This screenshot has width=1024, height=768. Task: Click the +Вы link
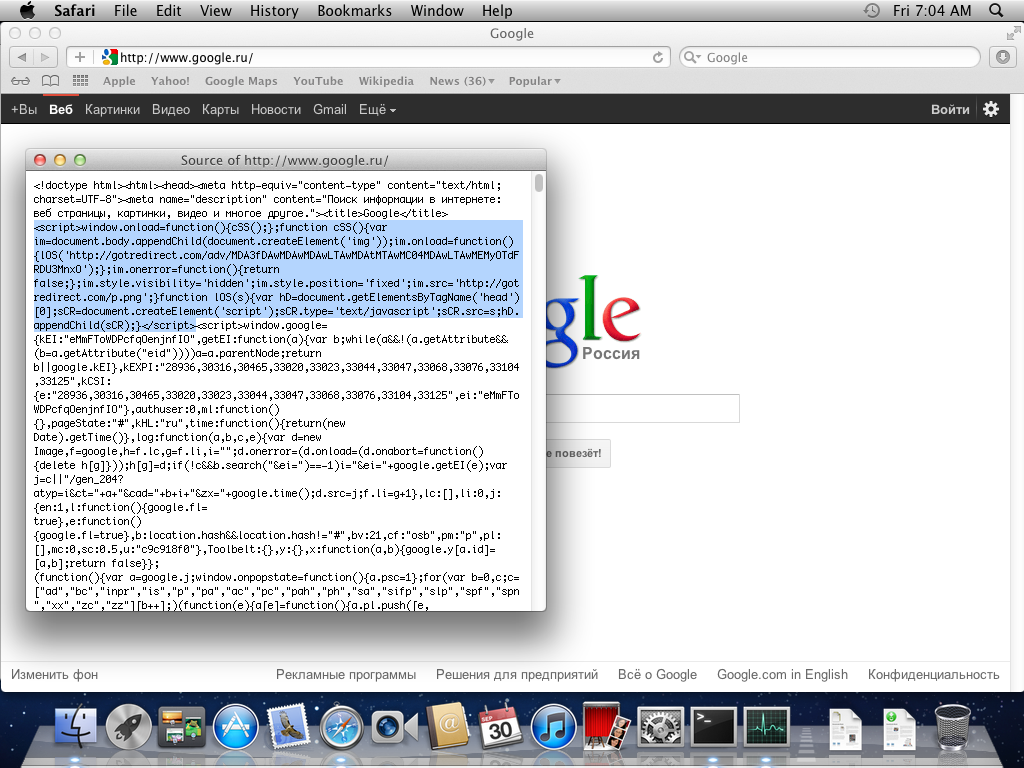click(24, 110)
